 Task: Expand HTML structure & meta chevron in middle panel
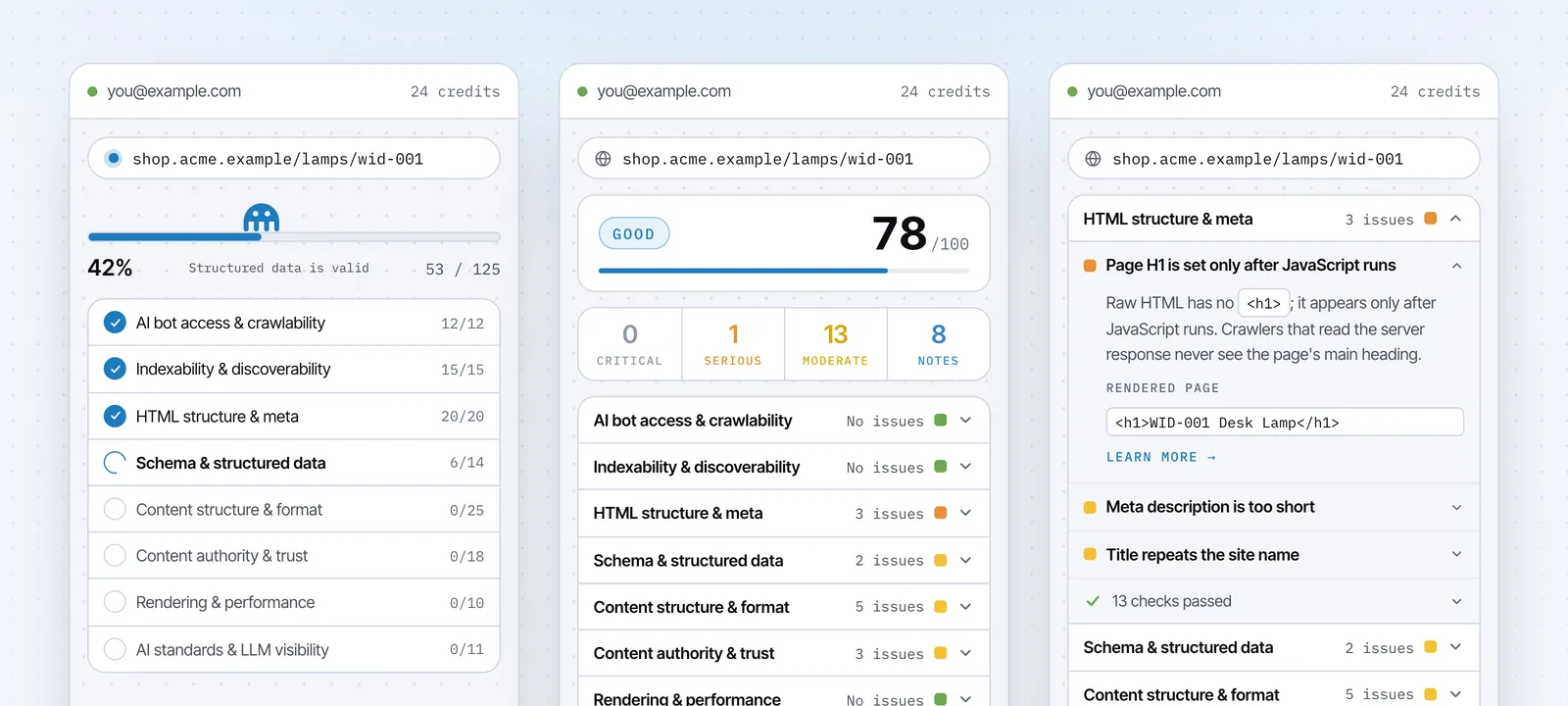[965, 513]
